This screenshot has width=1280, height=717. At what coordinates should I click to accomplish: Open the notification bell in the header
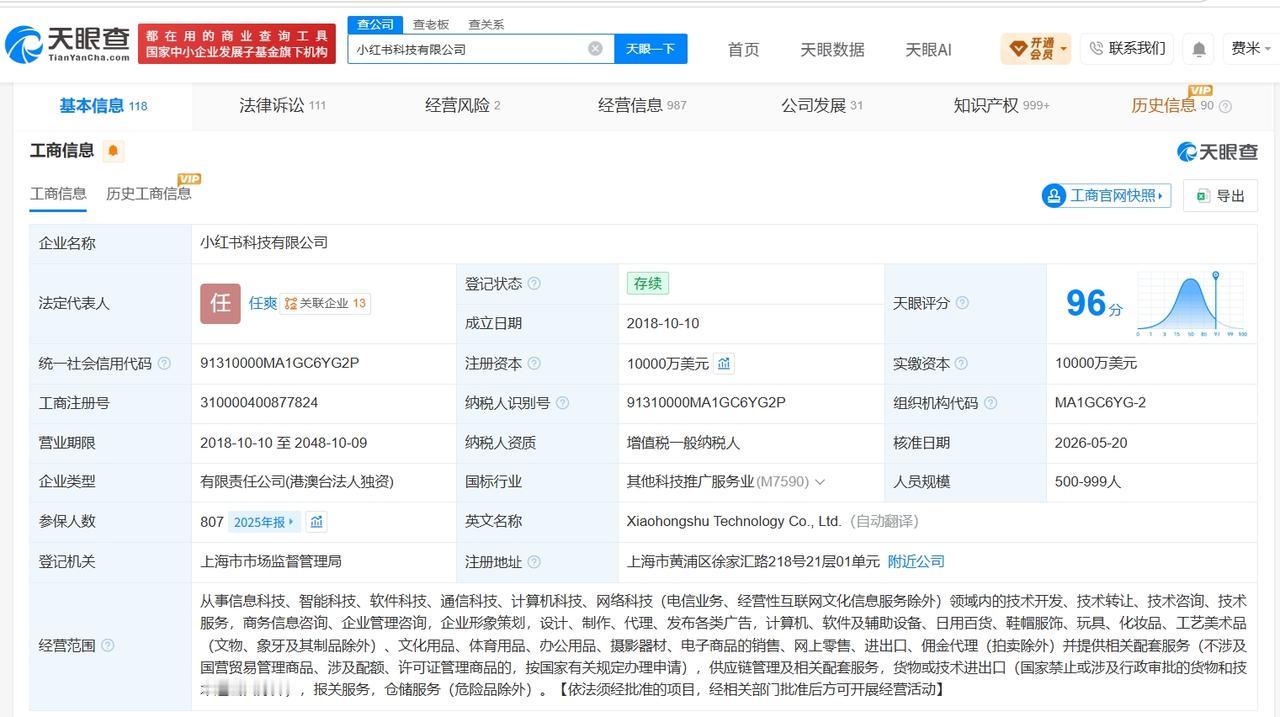[x=1199, y=48]
